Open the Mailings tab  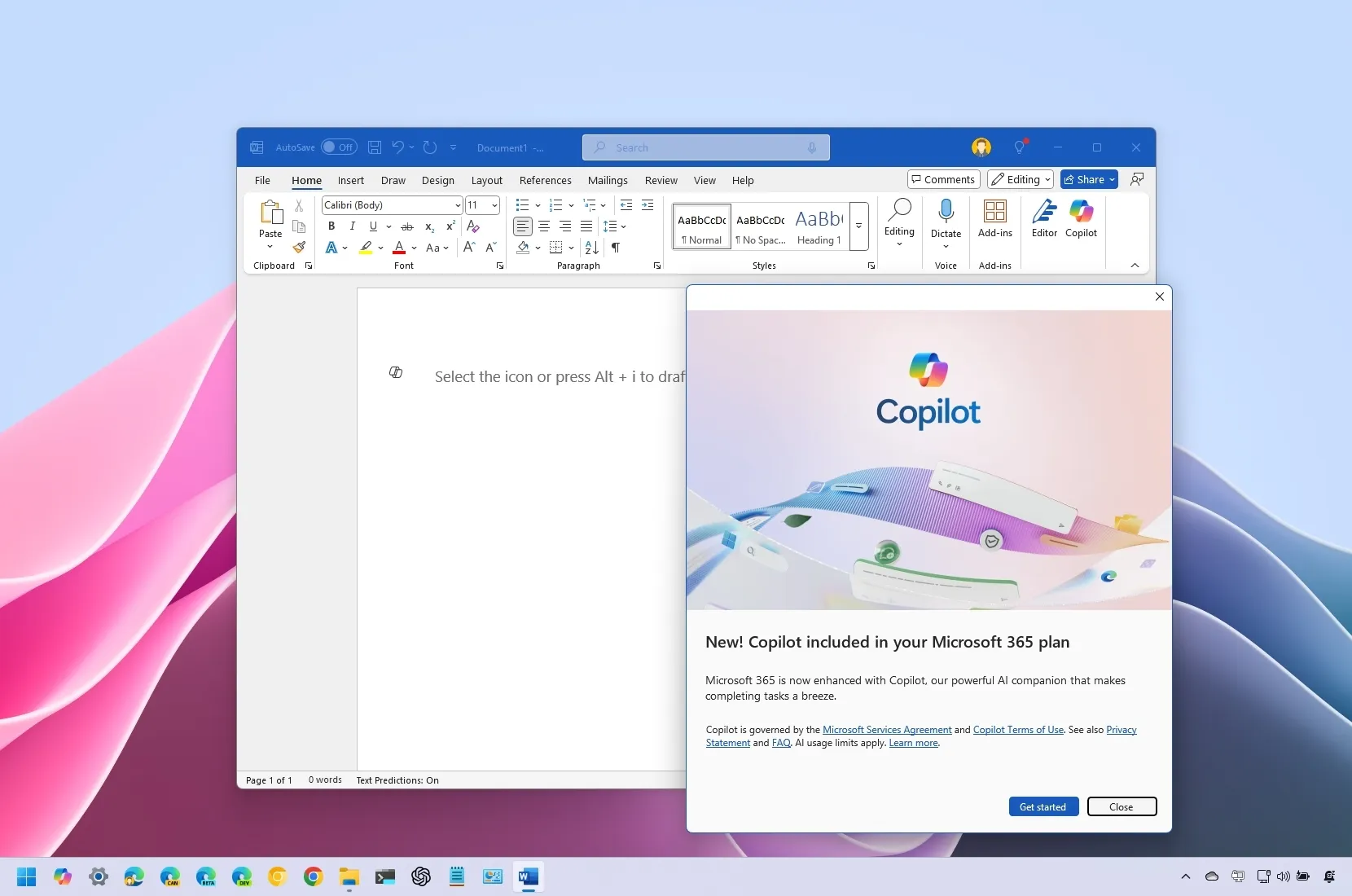[x=608, y=180]
